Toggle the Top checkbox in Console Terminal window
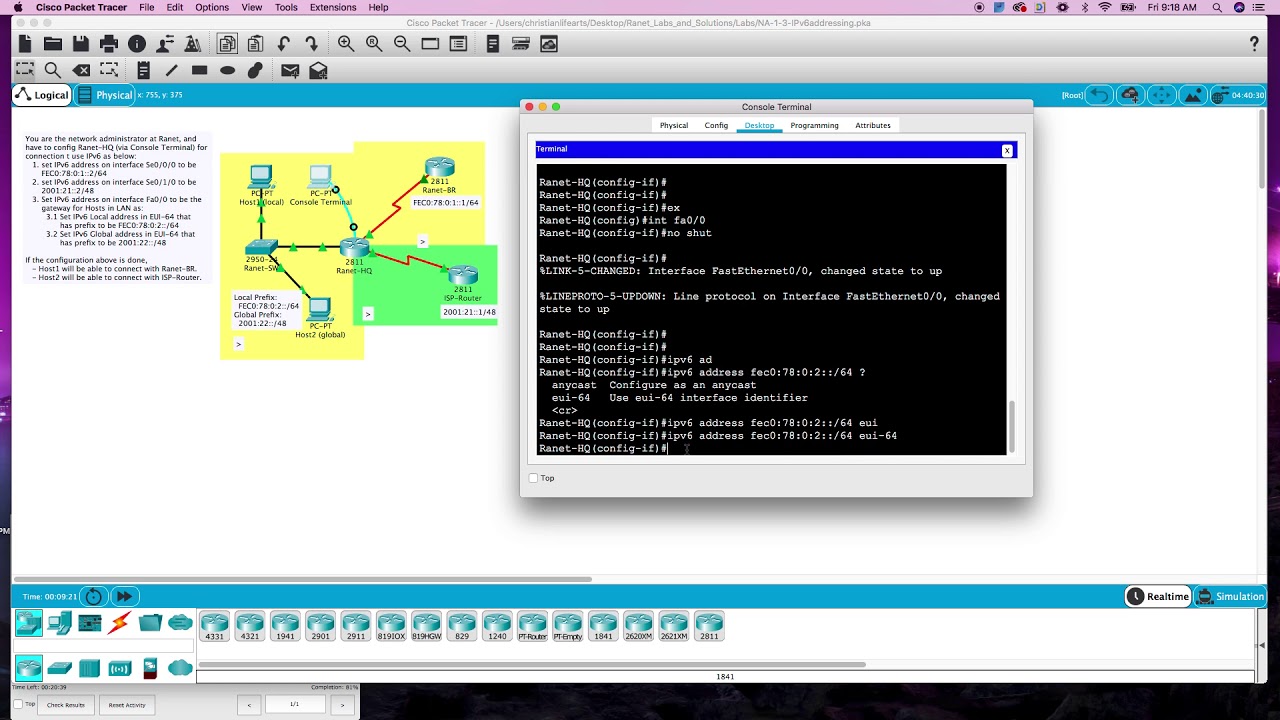 533,478
